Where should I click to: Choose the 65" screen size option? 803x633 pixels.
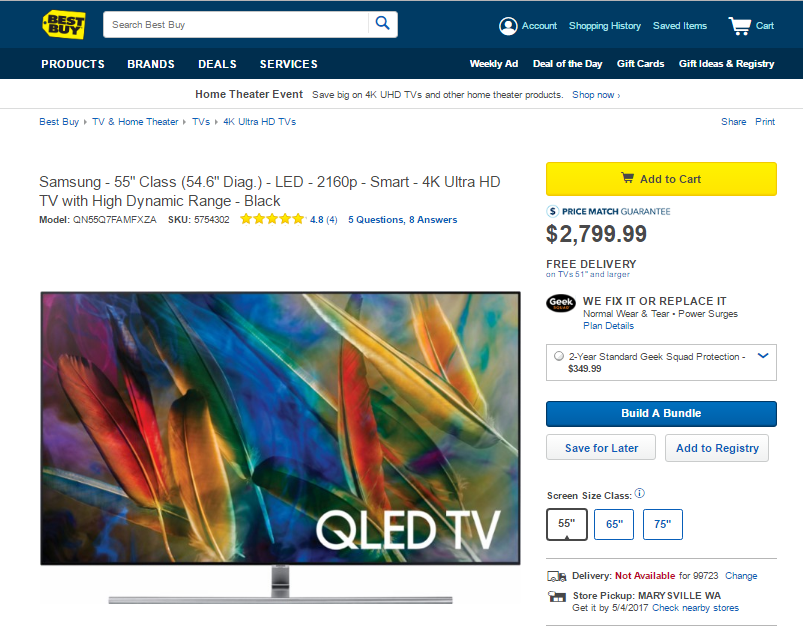[614, 524]
